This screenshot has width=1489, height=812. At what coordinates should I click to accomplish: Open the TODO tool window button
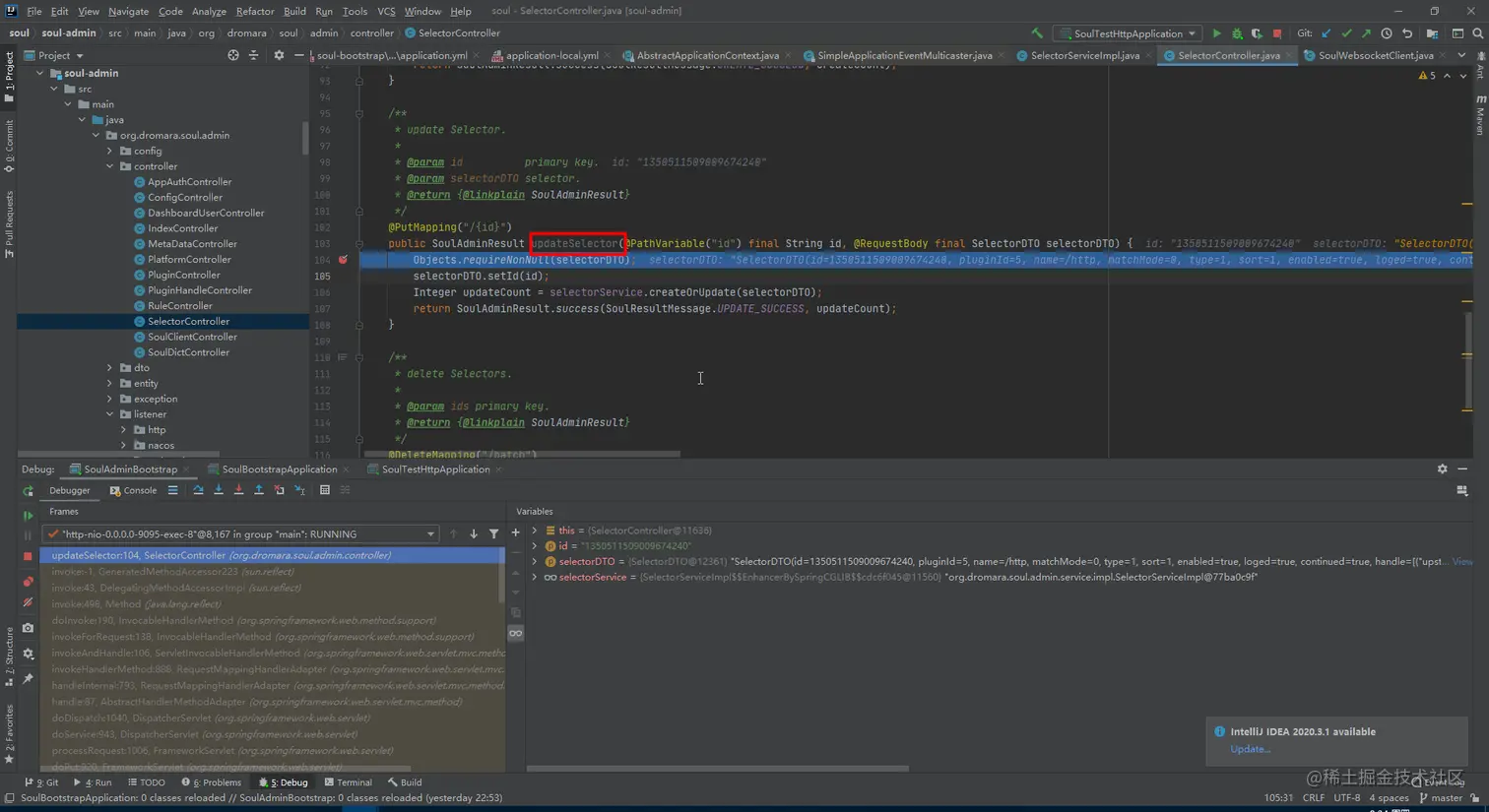(x=147, y=782)
